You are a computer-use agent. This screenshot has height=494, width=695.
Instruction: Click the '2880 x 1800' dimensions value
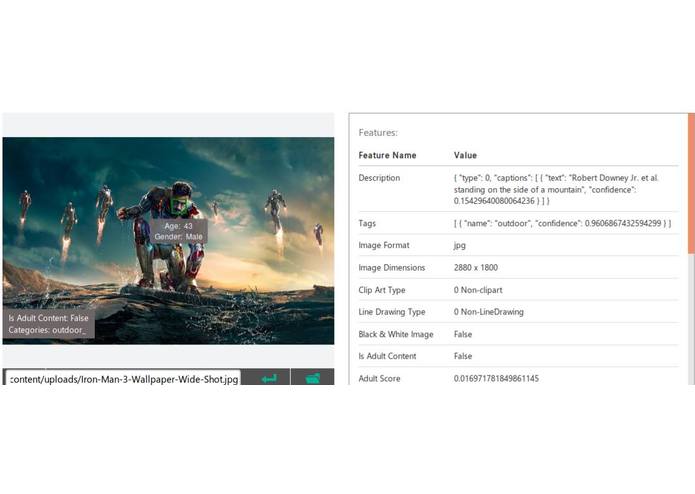coord(476,267)
